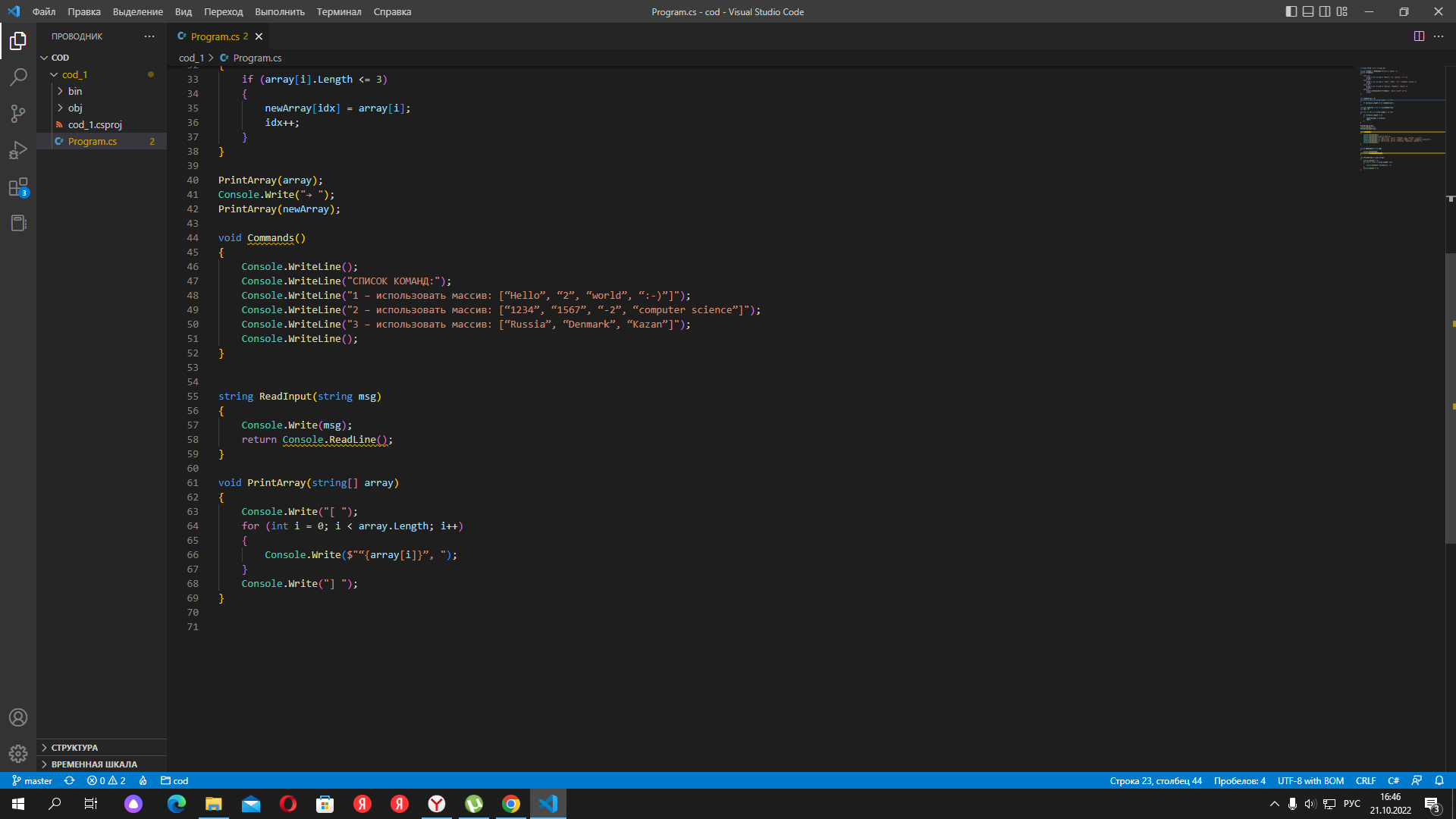
Task: Change line endings via CRLF indicator
Action: point(1366,780)
